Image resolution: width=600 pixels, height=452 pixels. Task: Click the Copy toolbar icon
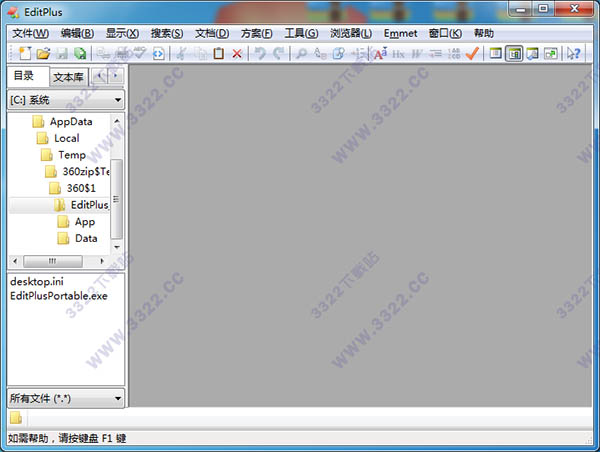pyautogui.click(x=200, y=53)
